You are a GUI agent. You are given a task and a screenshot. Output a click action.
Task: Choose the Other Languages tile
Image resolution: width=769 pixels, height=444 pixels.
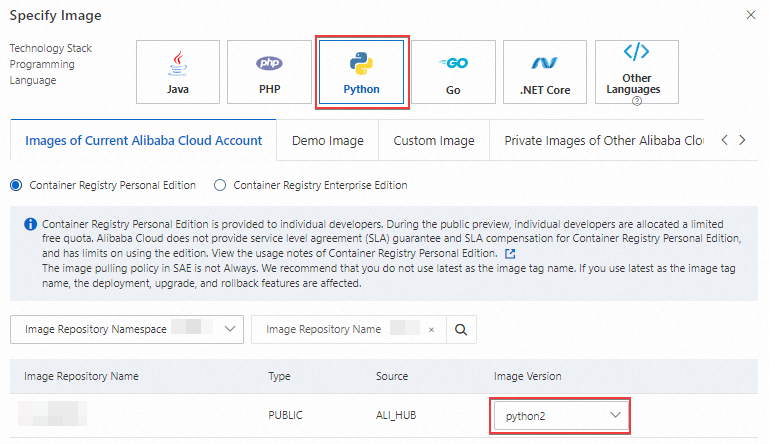[636, 72]
